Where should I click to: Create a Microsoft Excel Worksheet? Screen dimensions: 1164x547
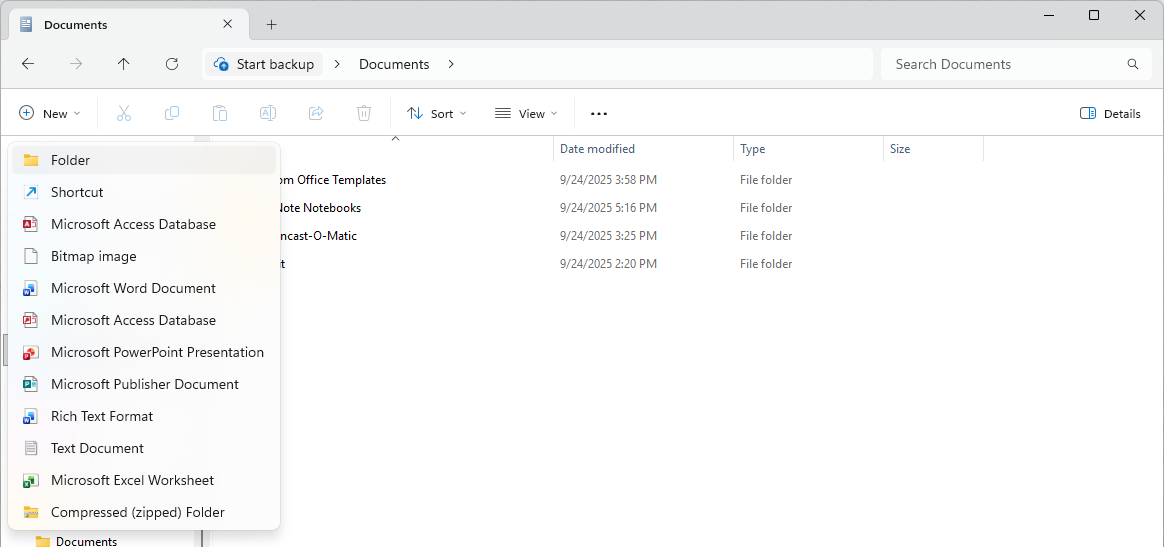[144, 479]
